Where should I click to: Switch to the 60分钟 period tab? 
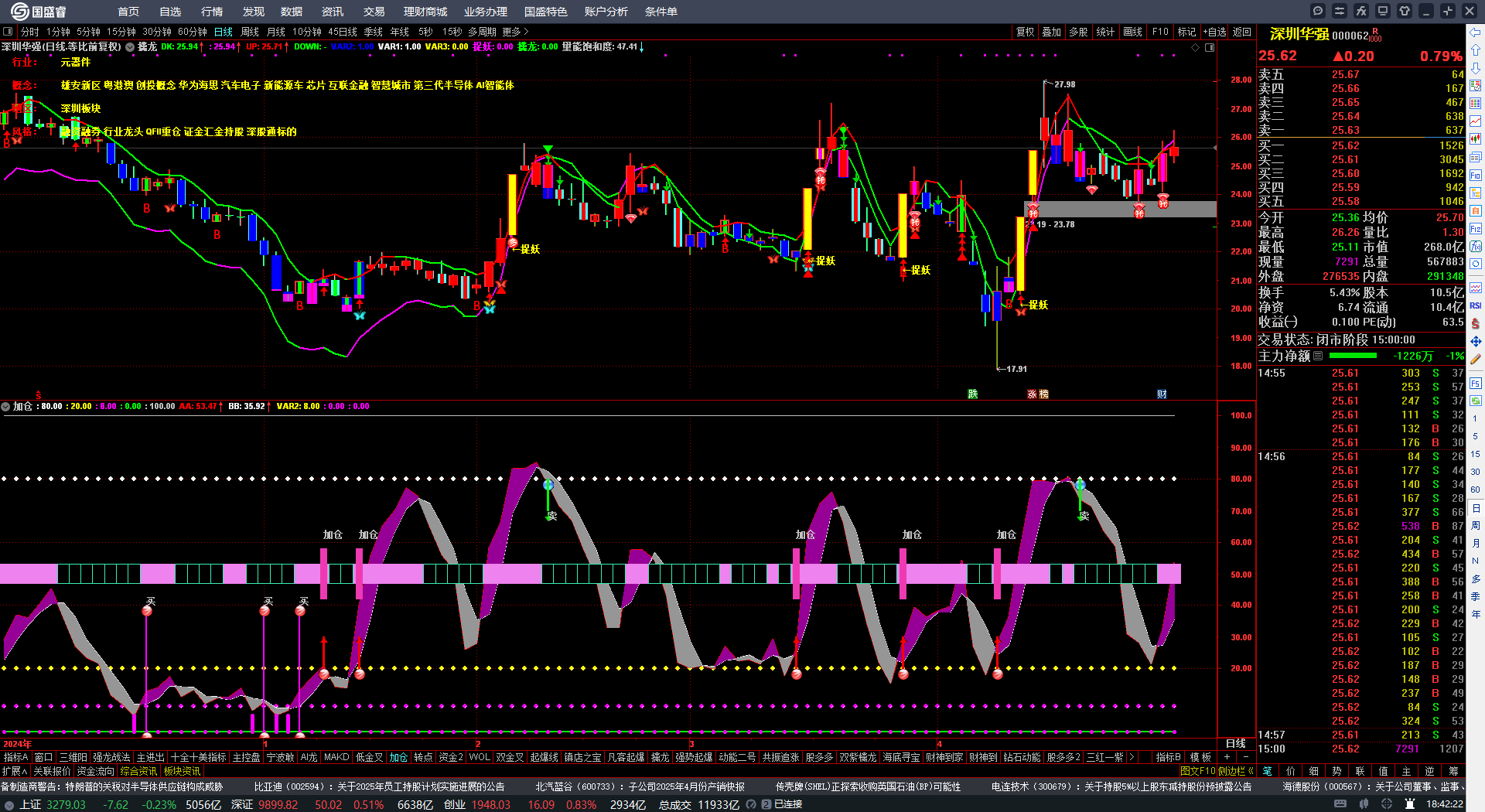point(193,32)
